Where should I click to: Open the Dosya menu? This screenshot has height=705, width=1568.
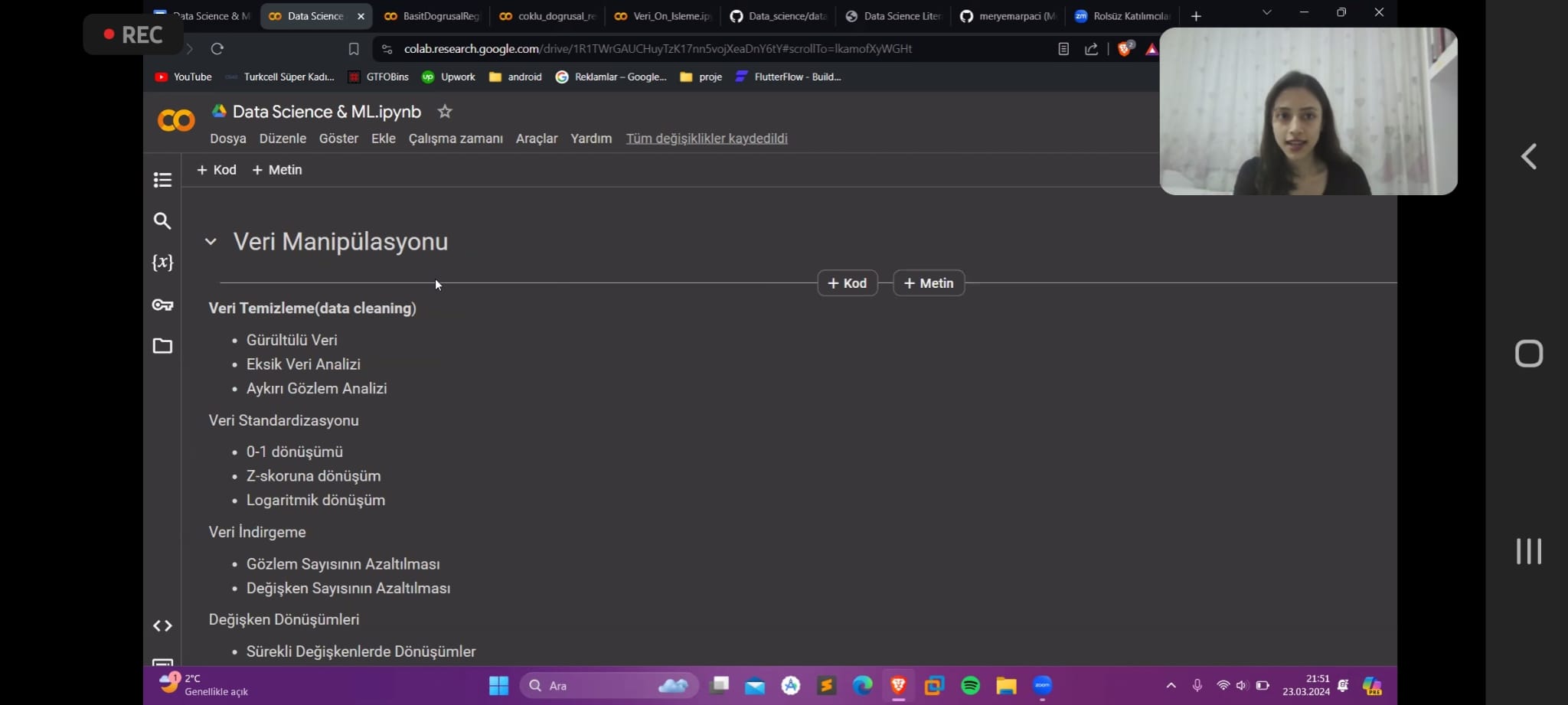227,139
